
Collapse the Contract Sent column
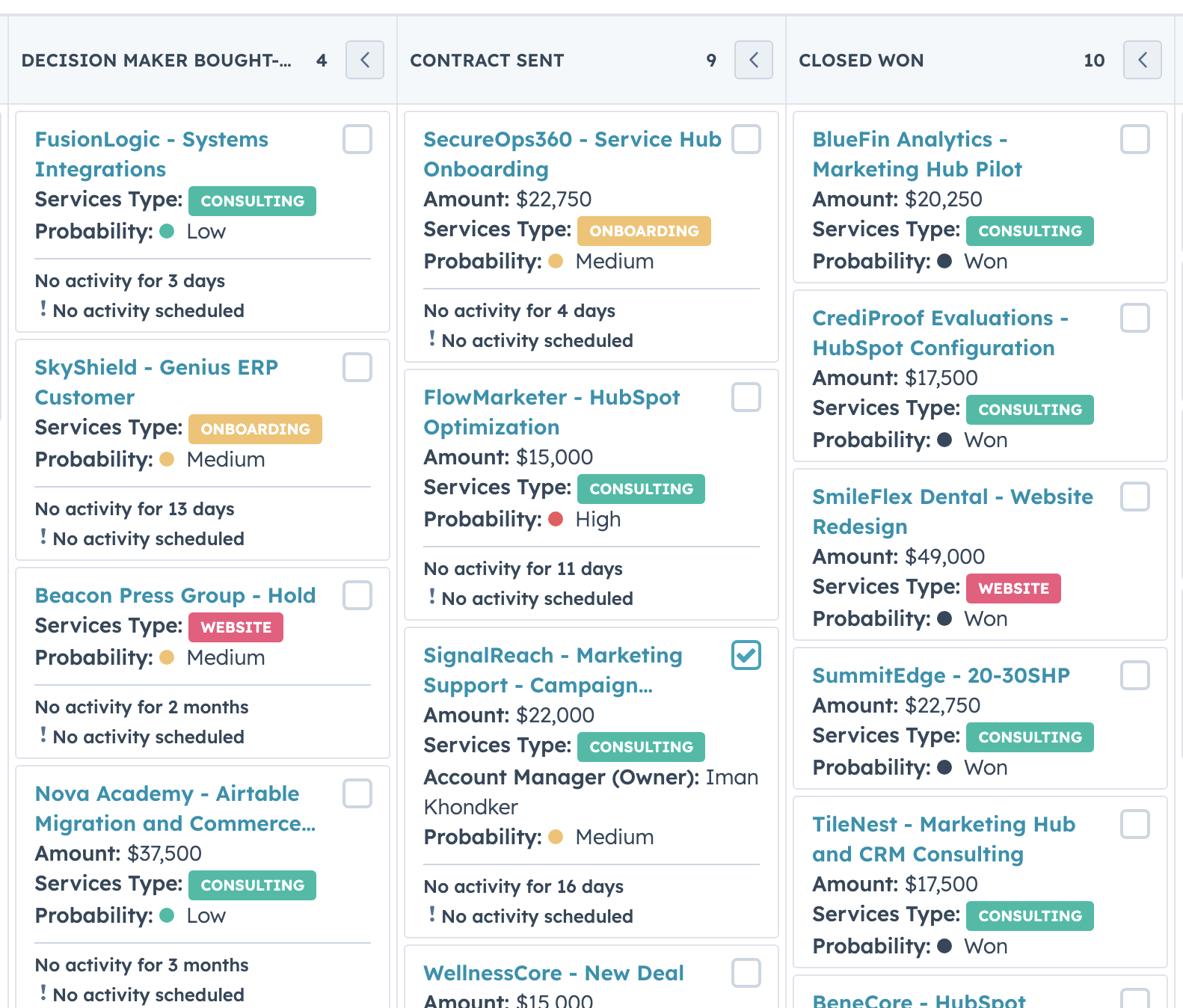[754, 60]
